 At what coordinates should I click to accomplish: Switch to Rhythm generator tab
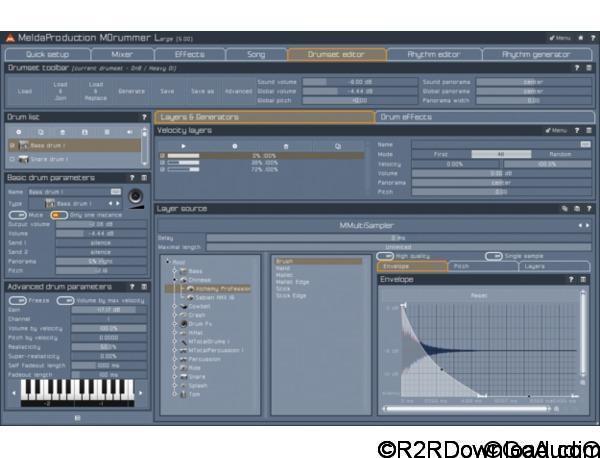(536, 54)
